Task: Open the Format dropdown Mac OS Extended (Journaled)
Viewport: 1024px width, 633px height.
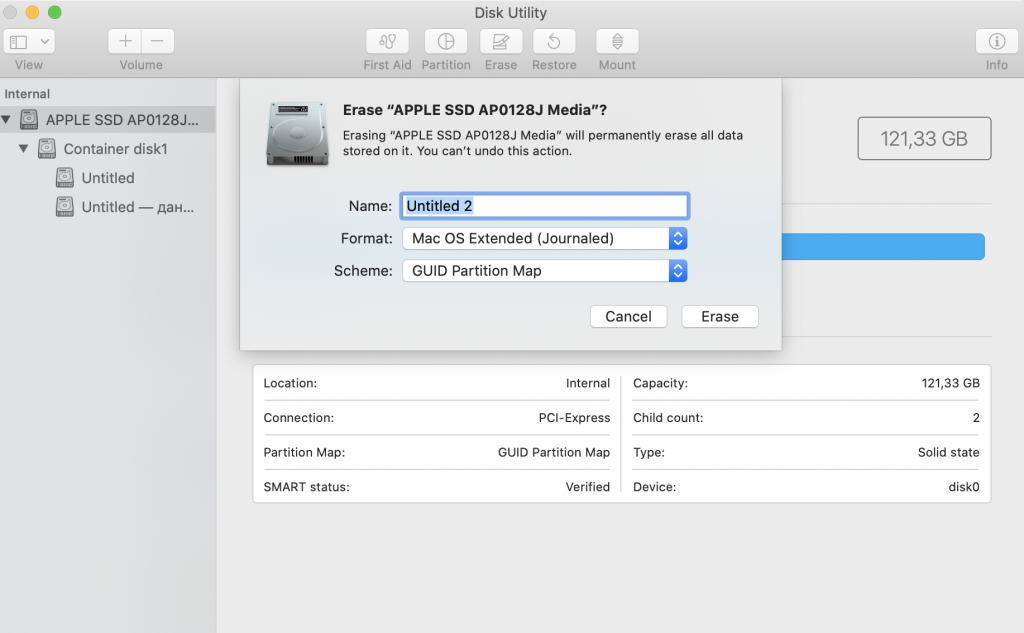Action: pyautogui.click(x=545, y=238)
